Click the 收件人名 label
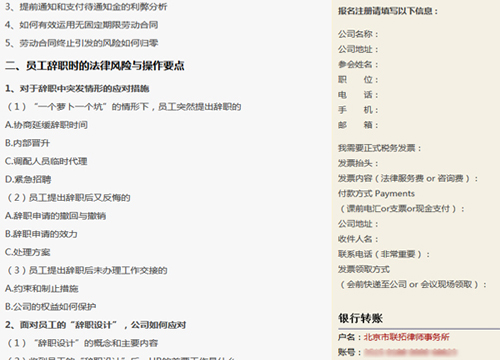500x360 pixels. [358, 239]
